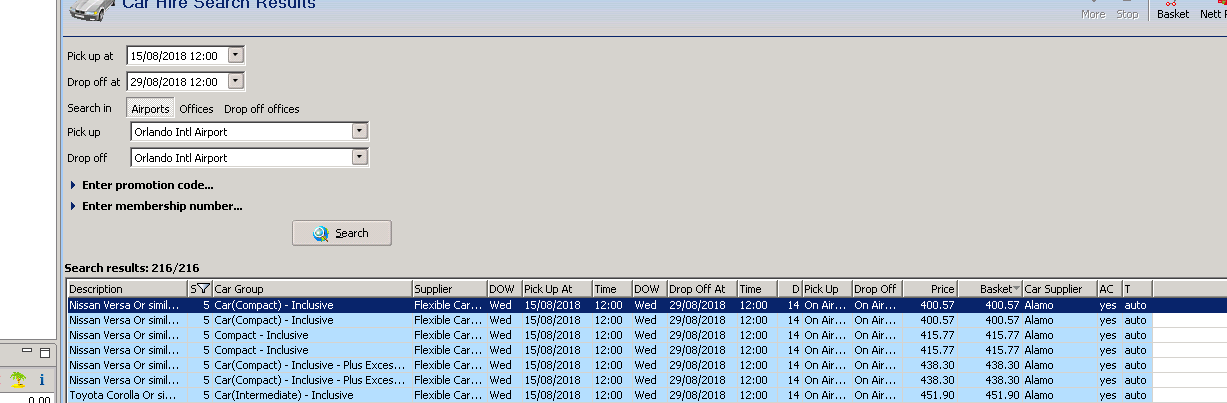Switch search to Offices
The image size is (1227, 403).
tap(196, 108)
